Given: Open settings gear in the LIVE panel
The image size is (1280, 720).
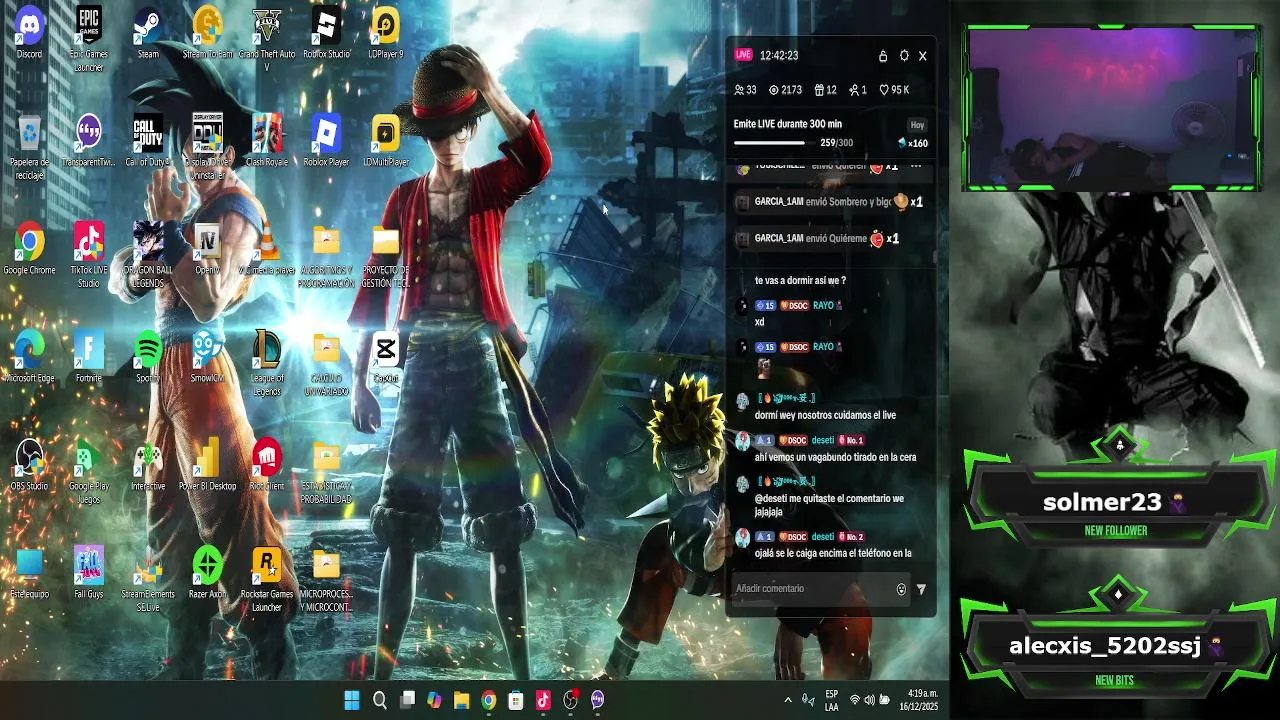Looking at the screenshot, I should 904,56.
